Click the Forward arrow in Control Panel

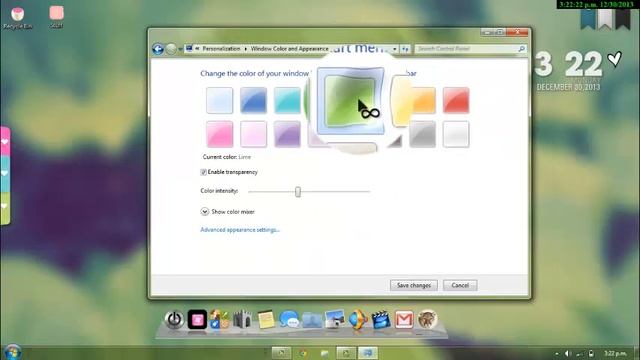171,49
